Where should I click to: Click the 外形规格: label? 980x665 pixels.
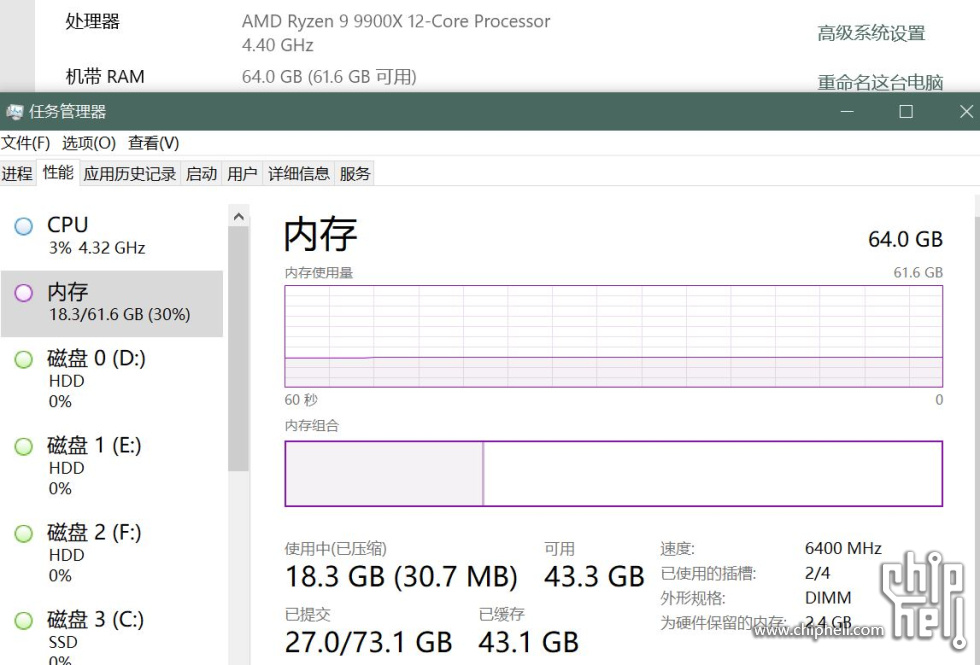pyautogui.click(x=693, y=598)
